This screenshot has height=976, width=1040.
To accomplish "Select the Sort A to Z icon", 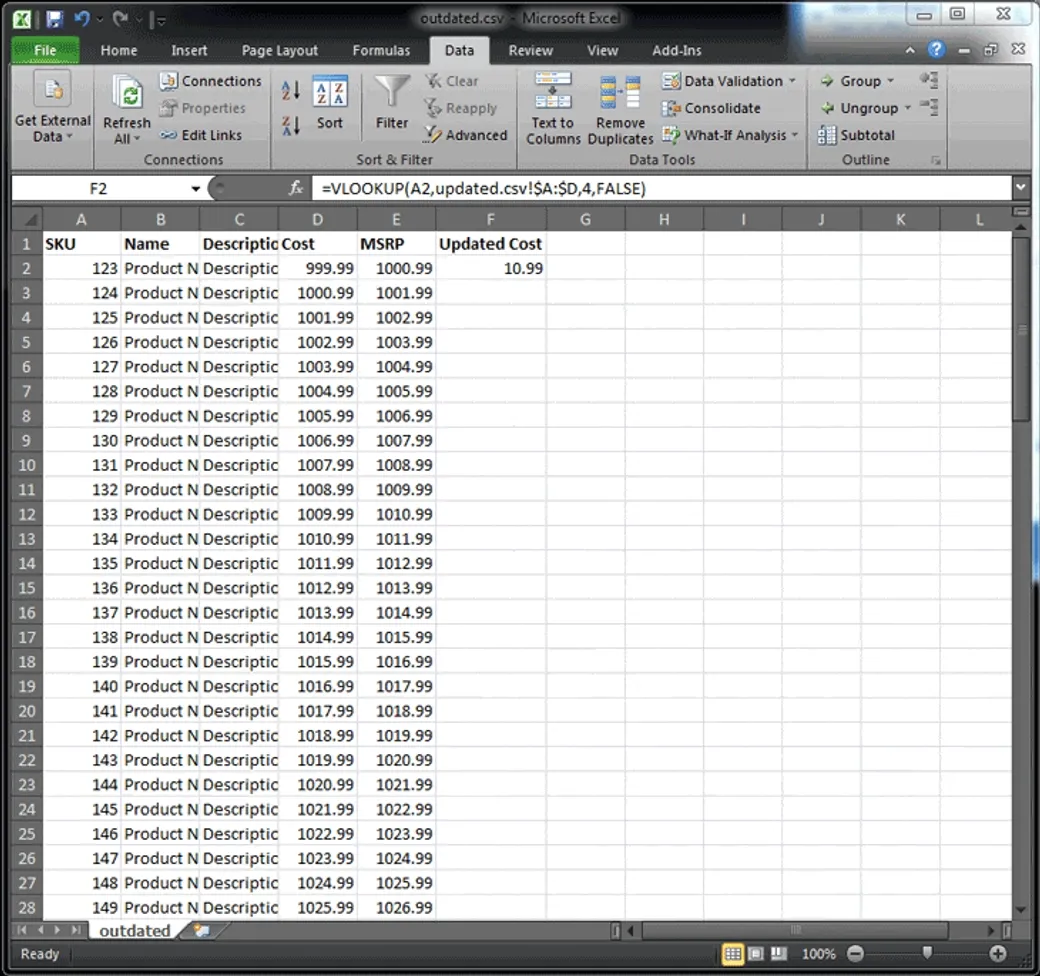I will pos(290,90).
